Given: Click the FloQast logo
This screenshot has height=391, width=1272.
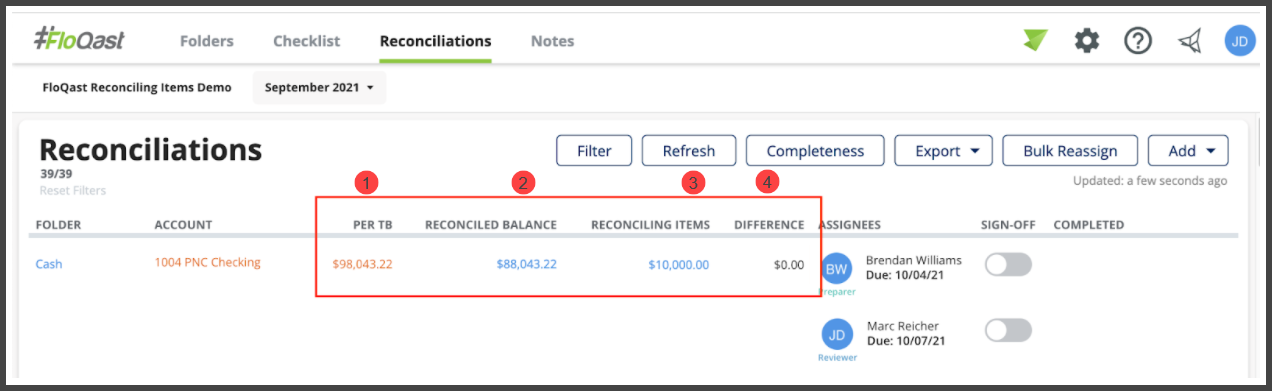Looking at the screenshot, I should (78, 41).
